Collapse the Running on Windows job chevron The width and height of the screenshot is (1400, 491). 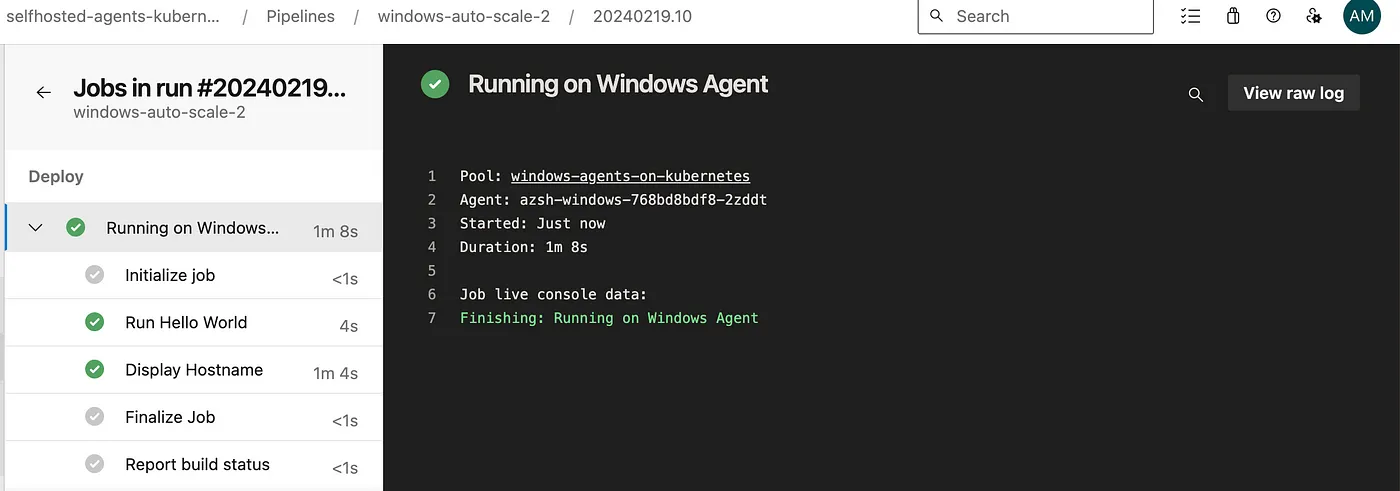tap(36, 228)
